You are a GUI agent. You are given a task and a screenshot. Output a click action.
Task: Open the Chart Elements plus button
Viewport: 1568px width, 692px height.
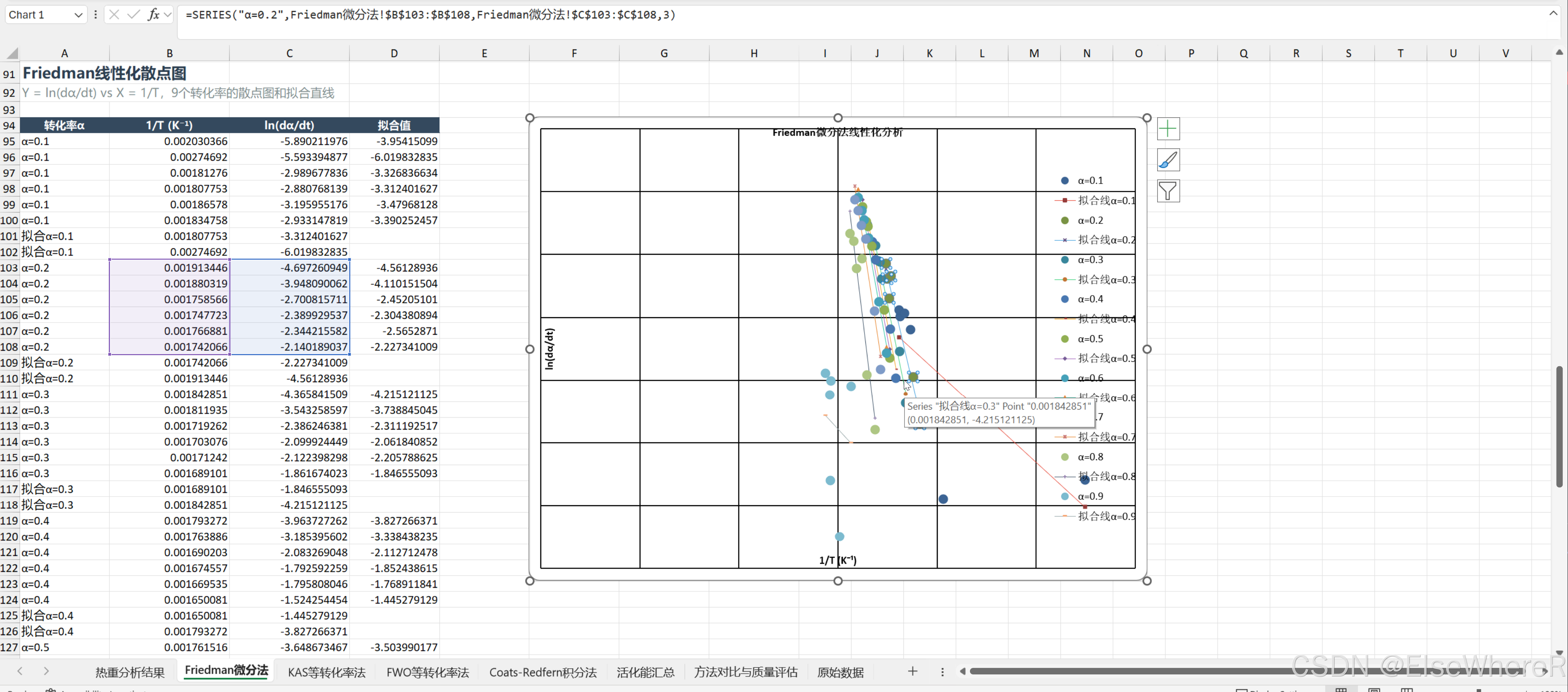1167,128
